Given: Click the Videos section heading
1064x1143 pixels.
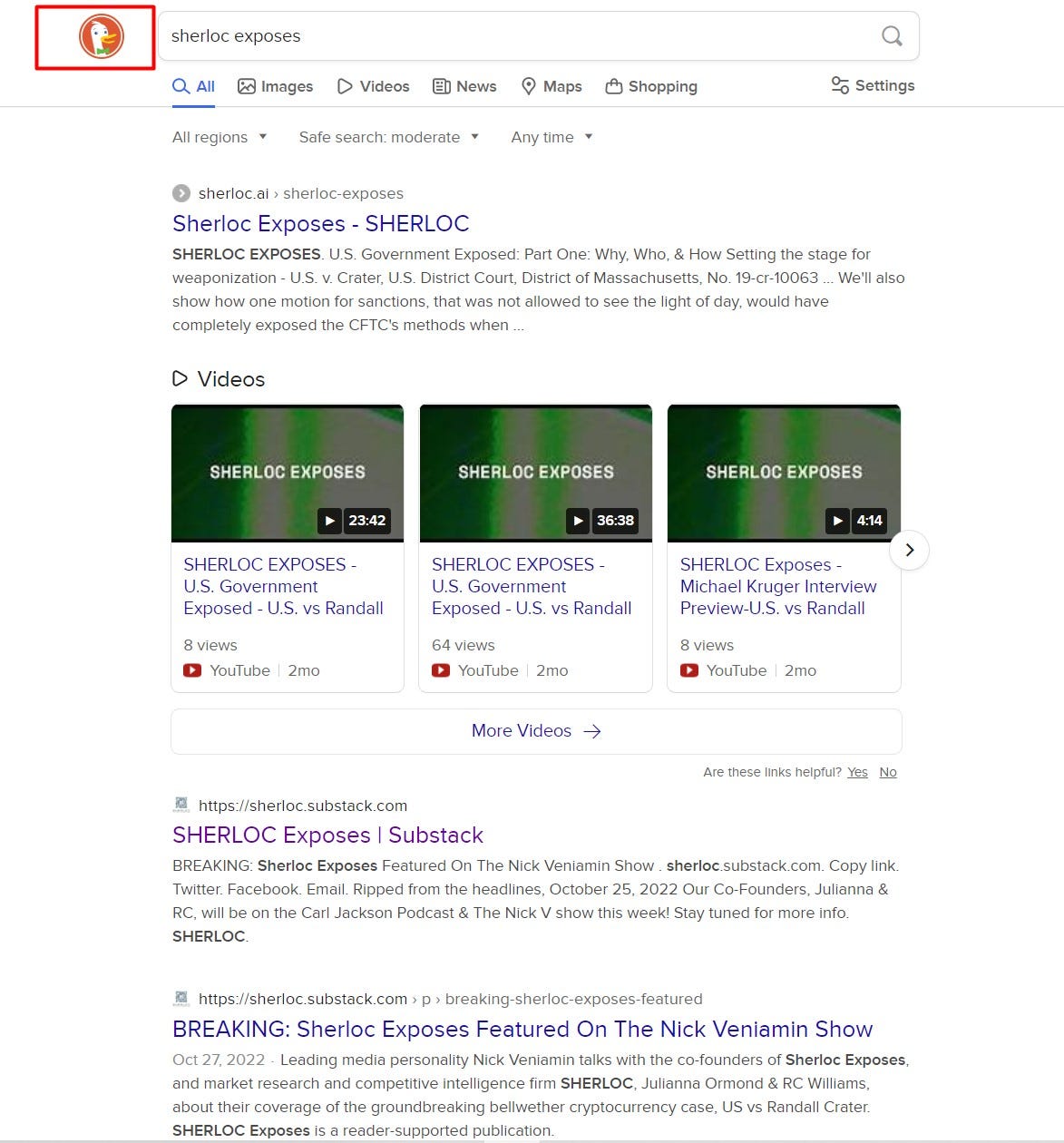Looking at the screenshot, I should (x=219, y=379).
